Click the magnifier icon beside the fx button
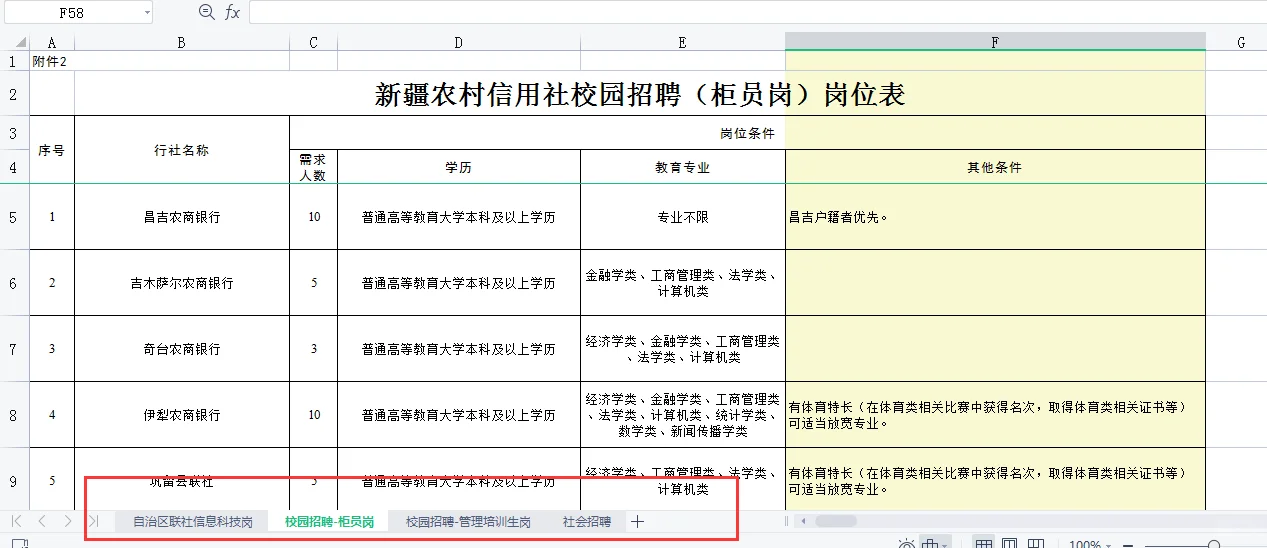Image resolution: width=1267 pixels, height=548 pixels. (207, 12)
